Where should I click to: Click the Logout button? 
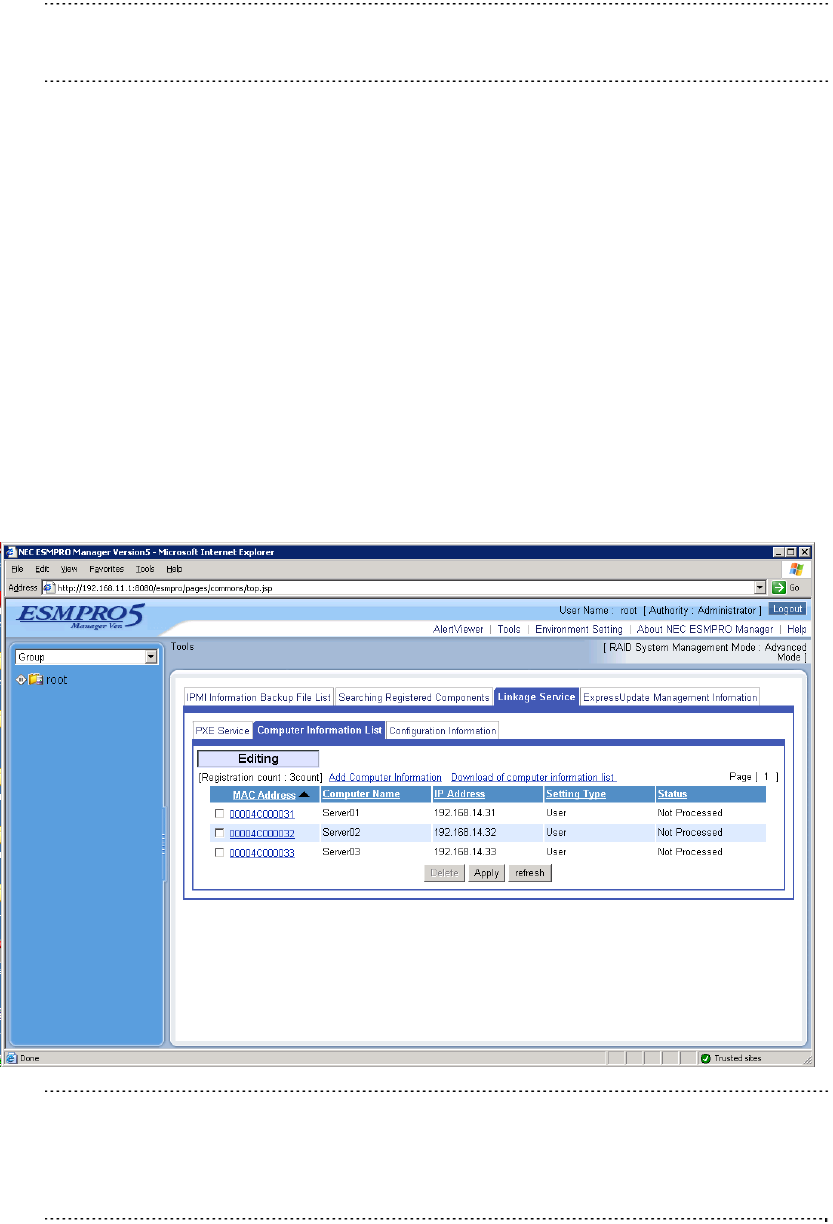[x=787, y=608]
